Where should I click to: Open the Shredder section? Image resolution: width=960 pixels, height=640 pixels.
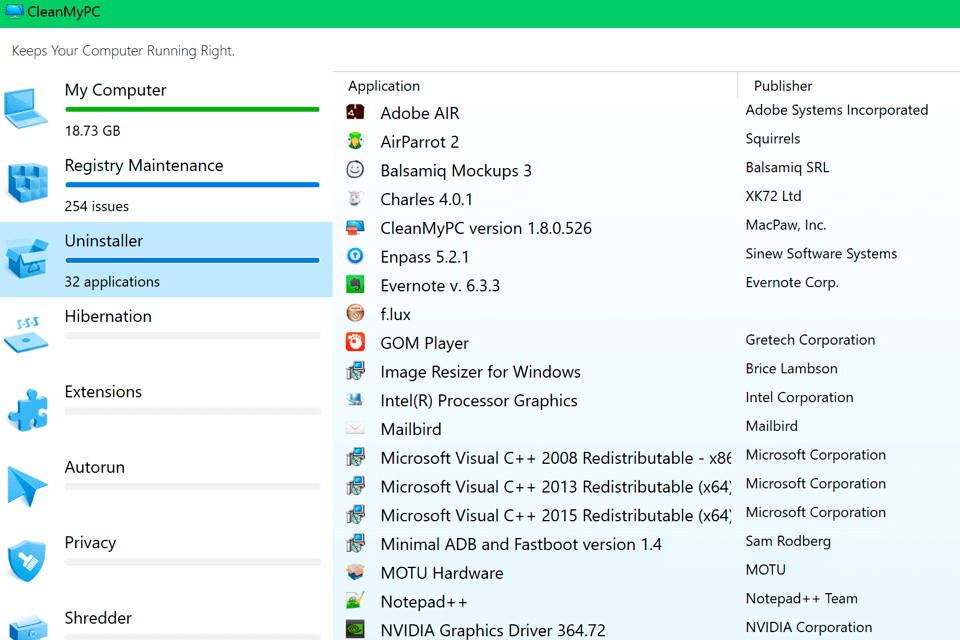[166, 620]
